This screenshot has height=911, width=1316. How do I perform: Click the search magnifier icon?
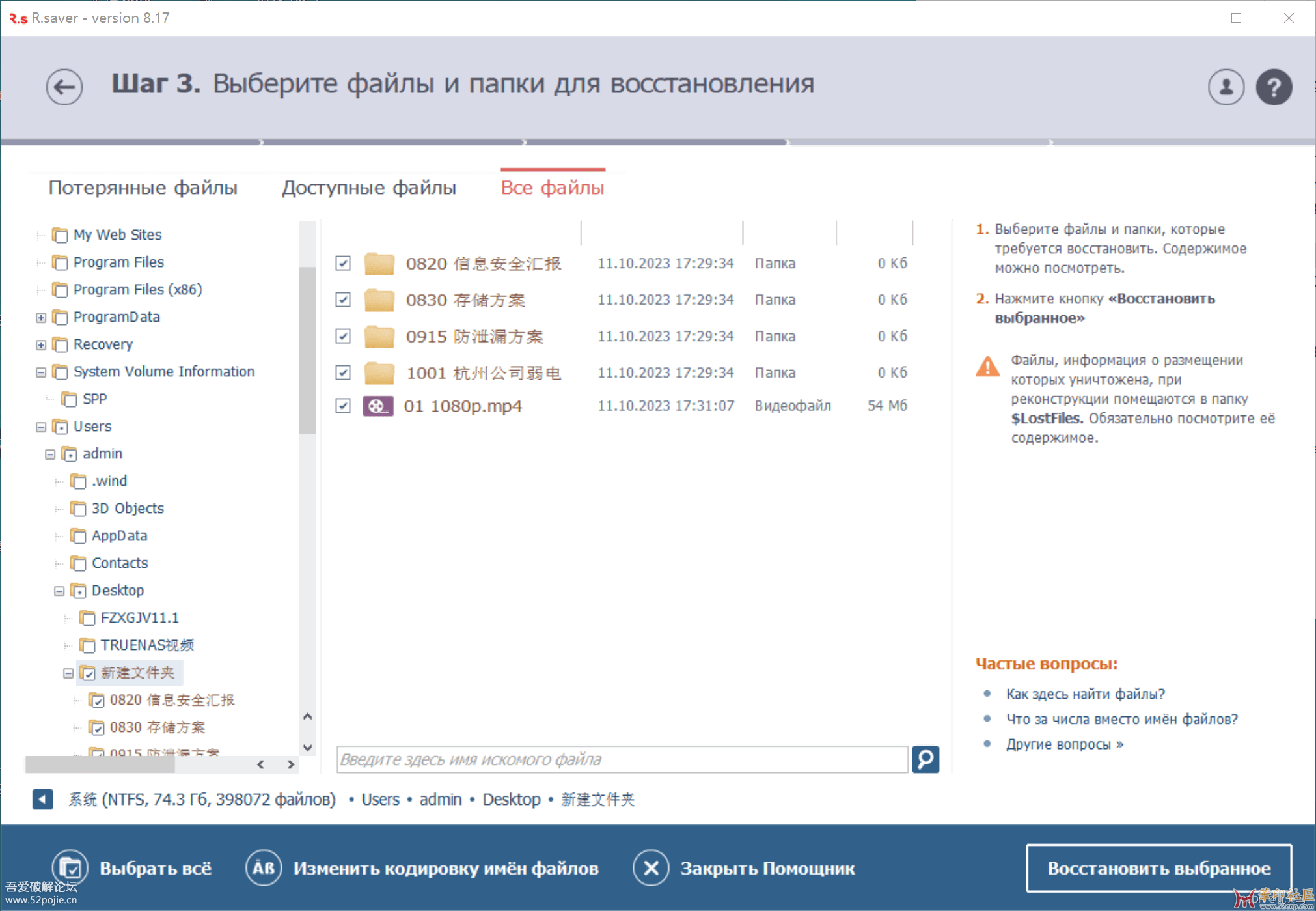pos(925,759)
